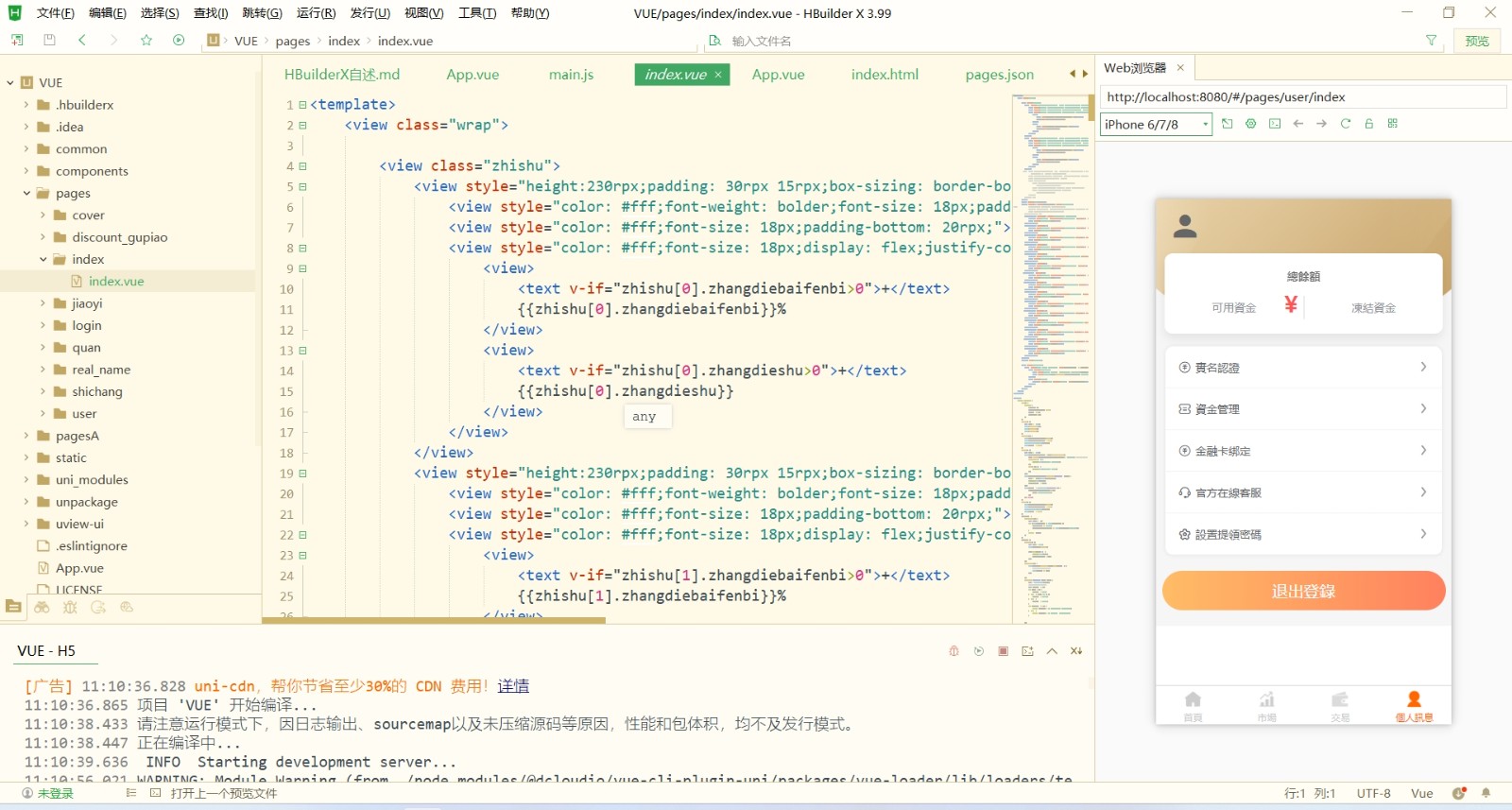Collapse the pages folder in tree
This screenshot has height=810, width=1512.
(x=26, y=193)
